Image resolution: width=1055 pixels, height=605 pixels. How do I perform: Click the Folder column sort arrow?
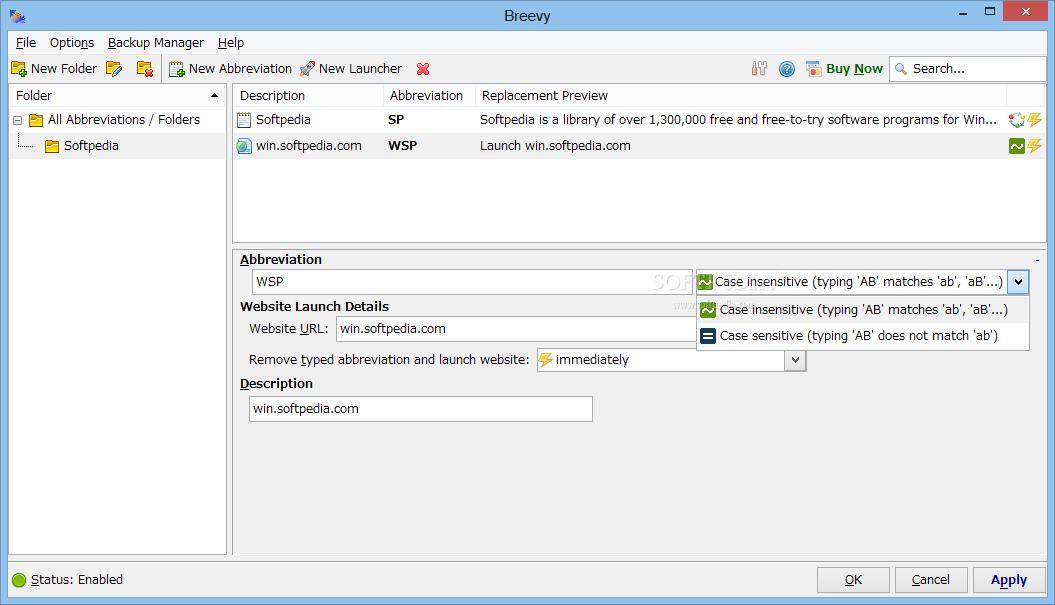coord(214,96)
